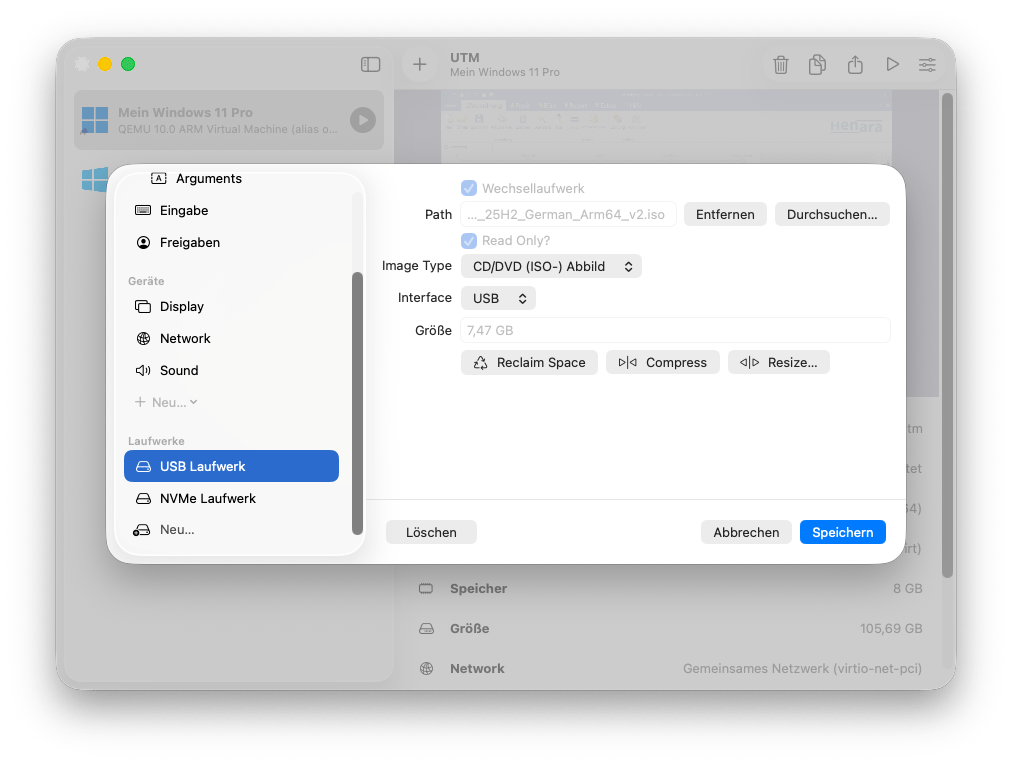Click the Speichern button
The width and height of the screenshot is (1012, 764).
[842, 532]
